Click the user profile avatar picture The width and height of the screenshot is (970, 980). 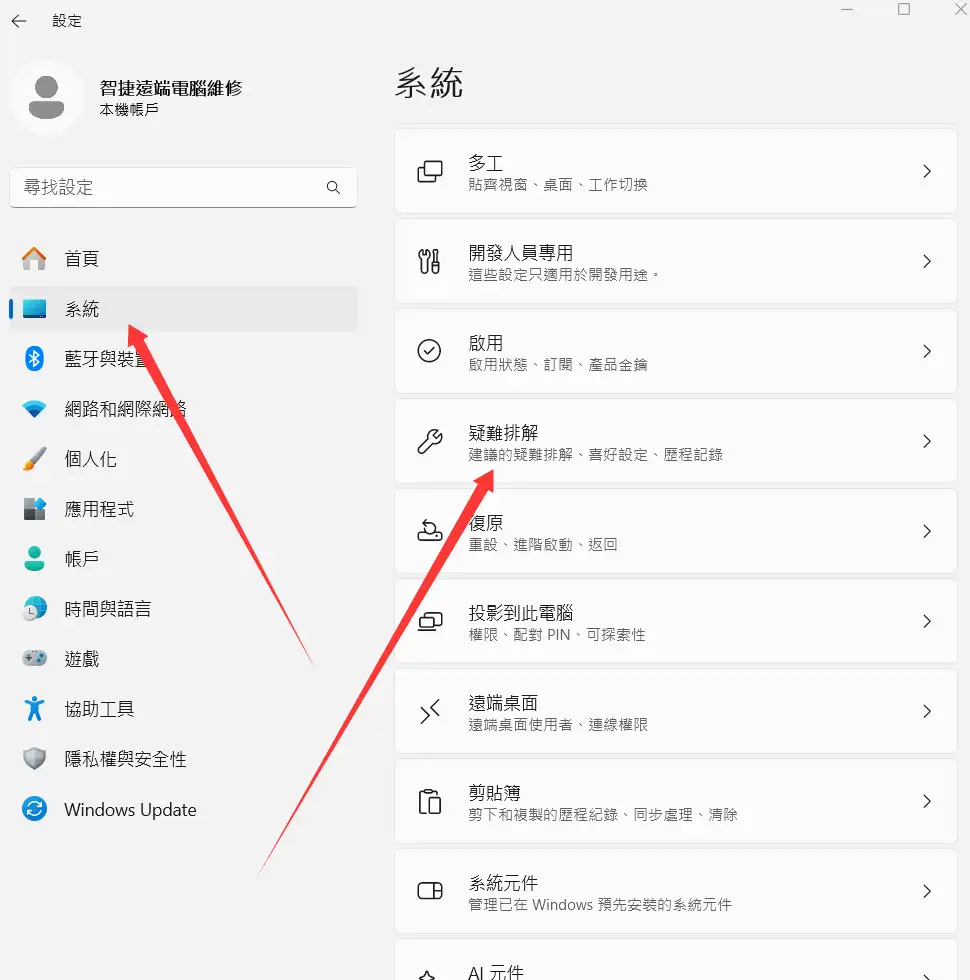coord(47,97)
